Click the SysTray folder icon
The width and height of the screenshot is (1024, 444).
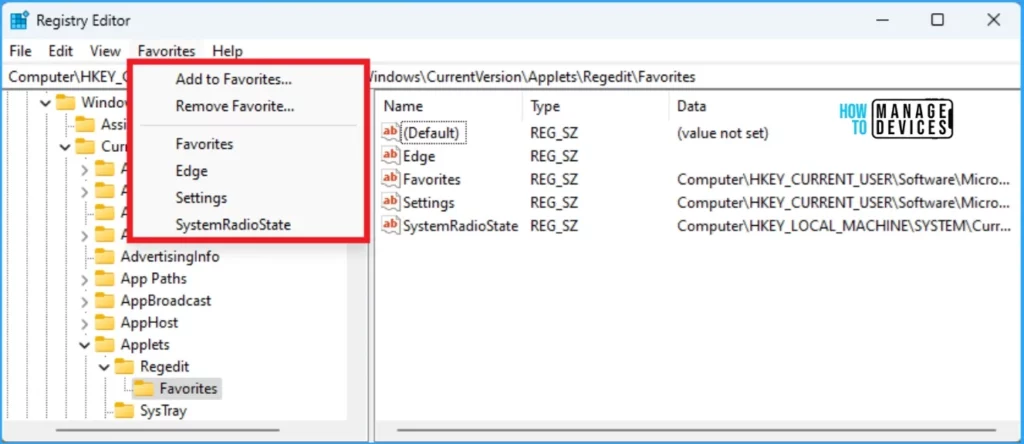124,411
